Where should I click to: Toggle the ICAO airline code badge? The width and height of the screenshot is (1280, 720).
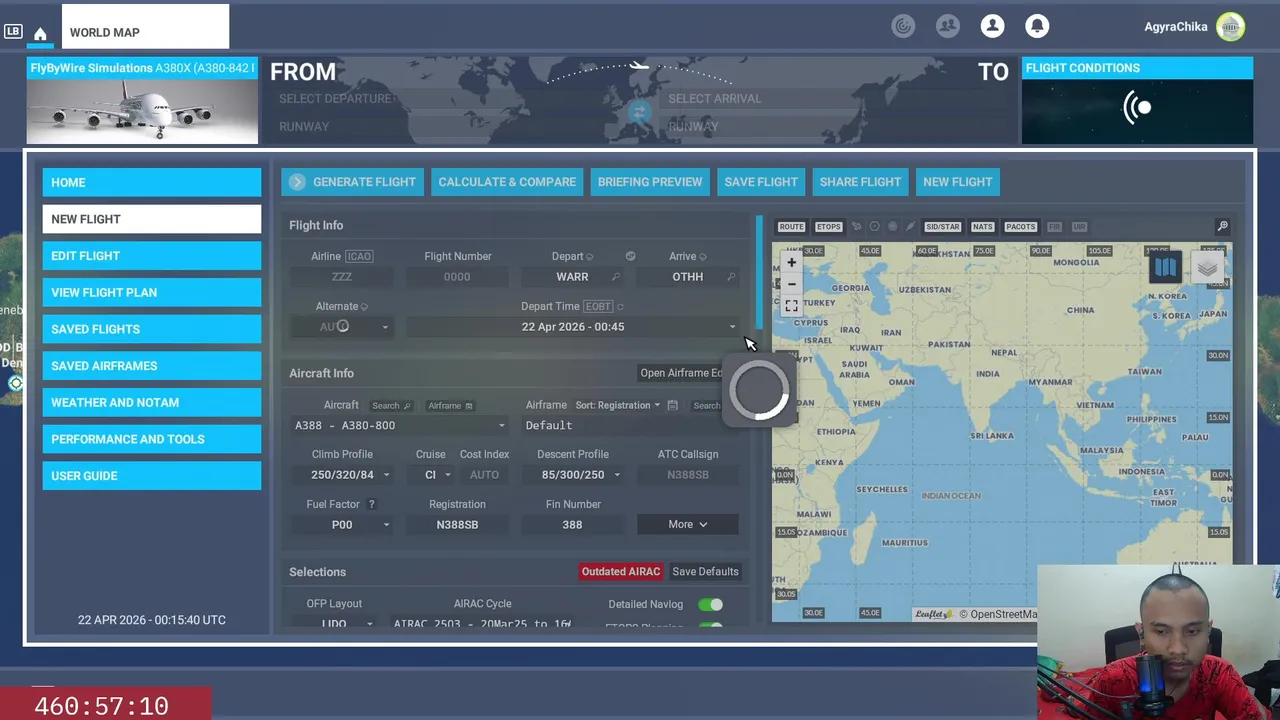(x=358, y=256)
